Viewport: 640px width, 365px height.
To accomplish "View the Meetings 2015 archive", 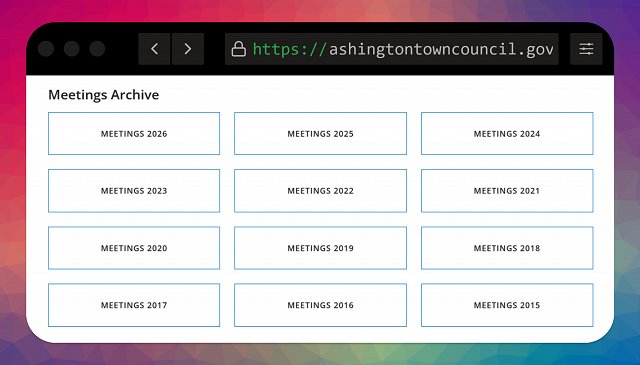I will tap(507, 305).
